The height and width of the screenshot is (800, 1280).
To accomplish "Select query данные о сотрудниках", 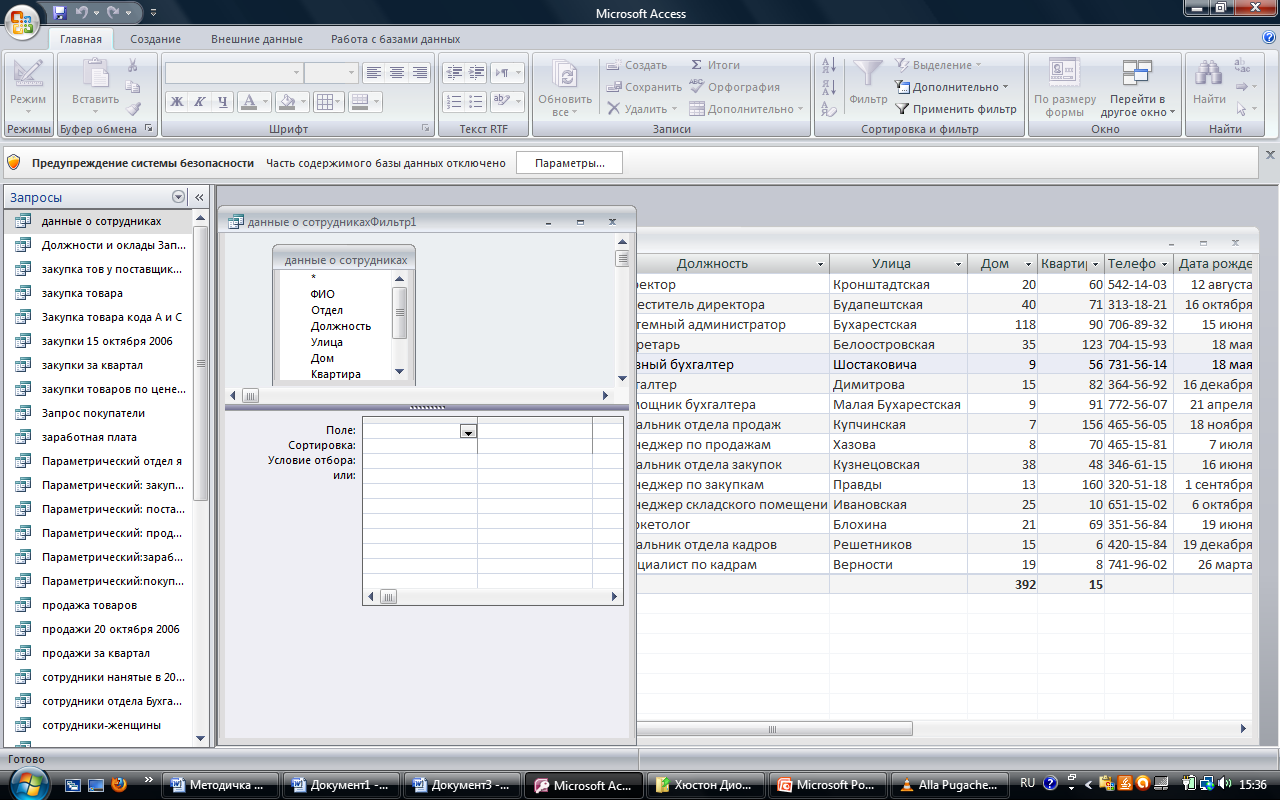I will 99,221.
